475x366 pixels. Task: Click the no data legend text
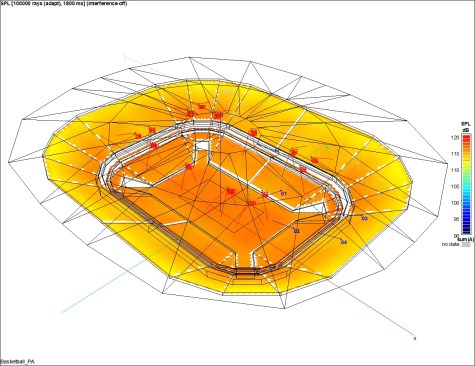click(x=451, y=244)
